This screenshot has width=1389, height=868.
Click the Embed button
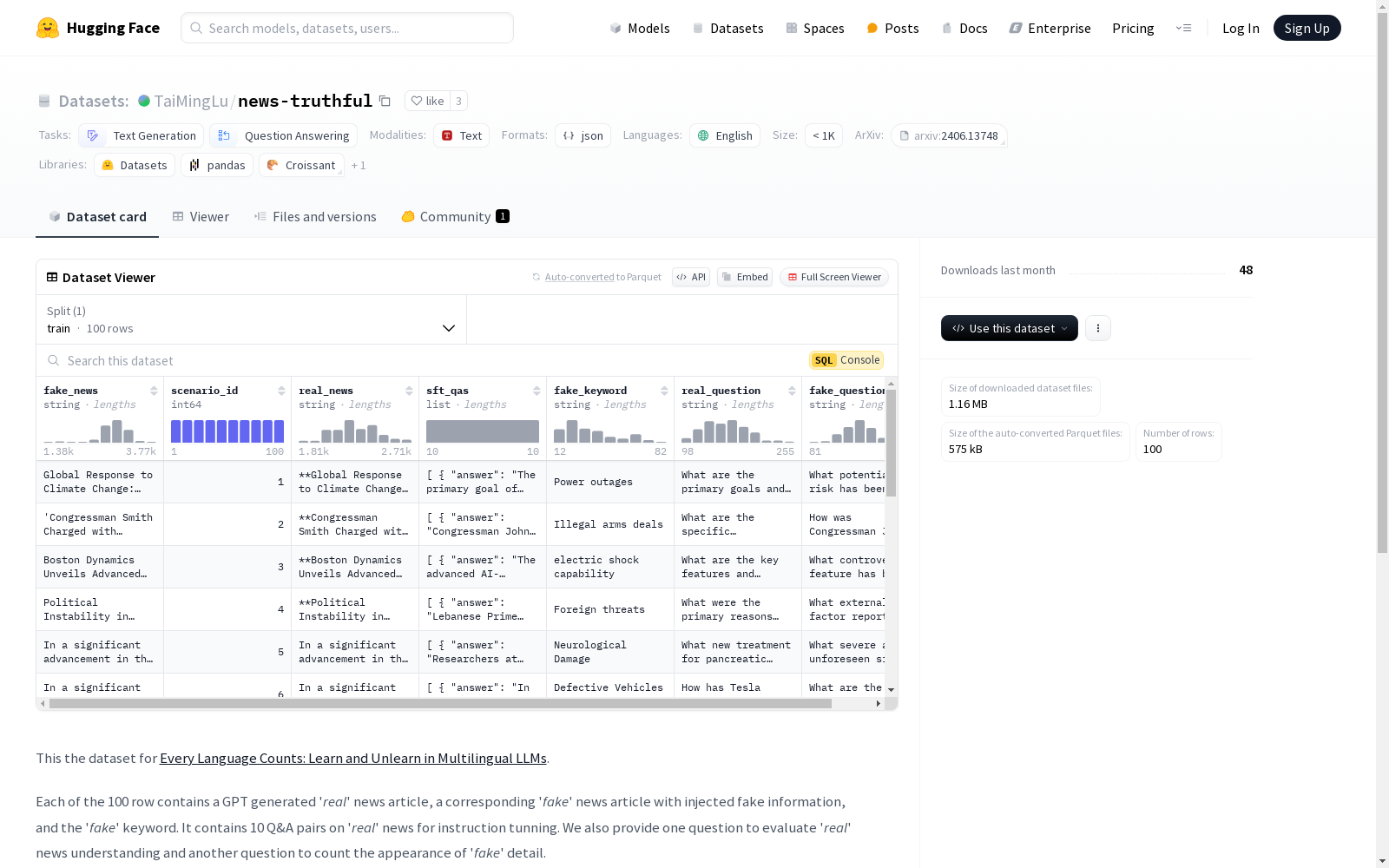[x=745, y=277]
